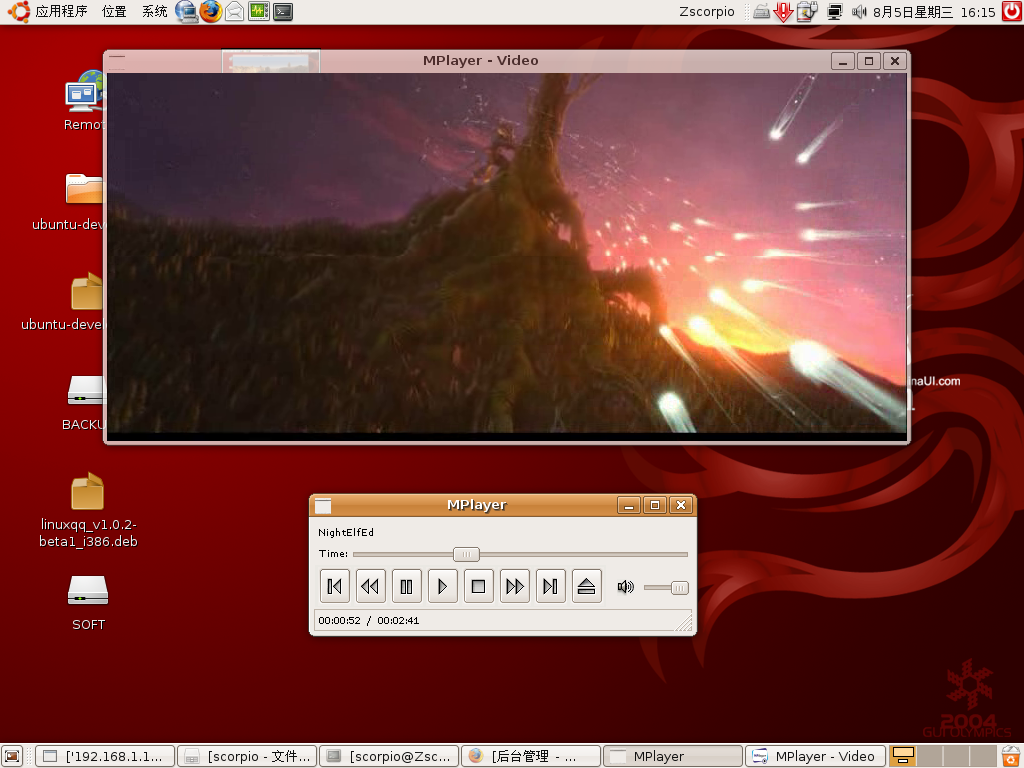Skip to the next track
The image size is (1024, 768).
click(550, 586)
